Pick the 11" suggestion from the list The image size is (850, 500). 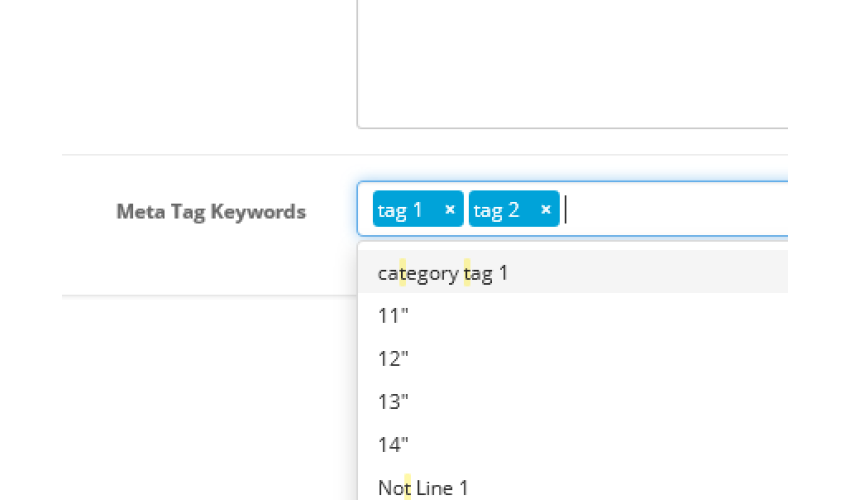pos(572,316)
